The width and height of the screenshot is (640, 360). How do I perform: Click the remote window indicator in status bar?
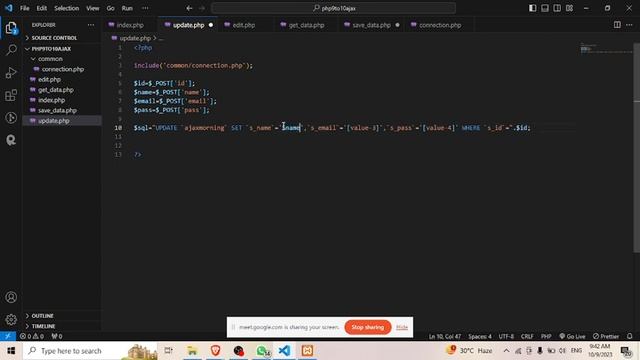tap(8, 336)
